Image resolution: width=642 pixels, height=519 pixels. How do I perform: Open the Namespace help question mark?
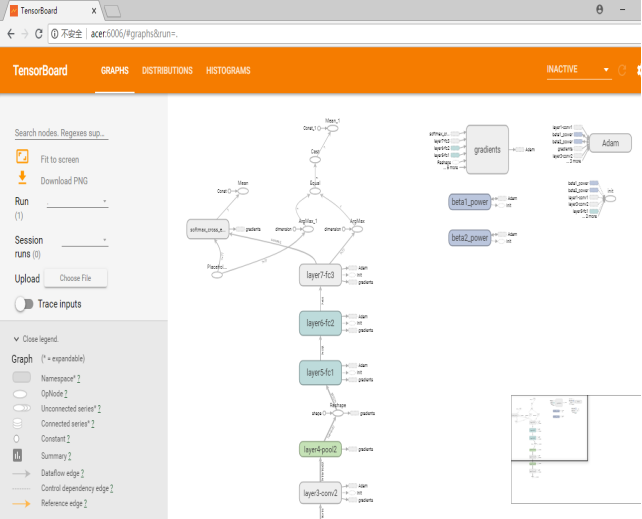point(79,379)
